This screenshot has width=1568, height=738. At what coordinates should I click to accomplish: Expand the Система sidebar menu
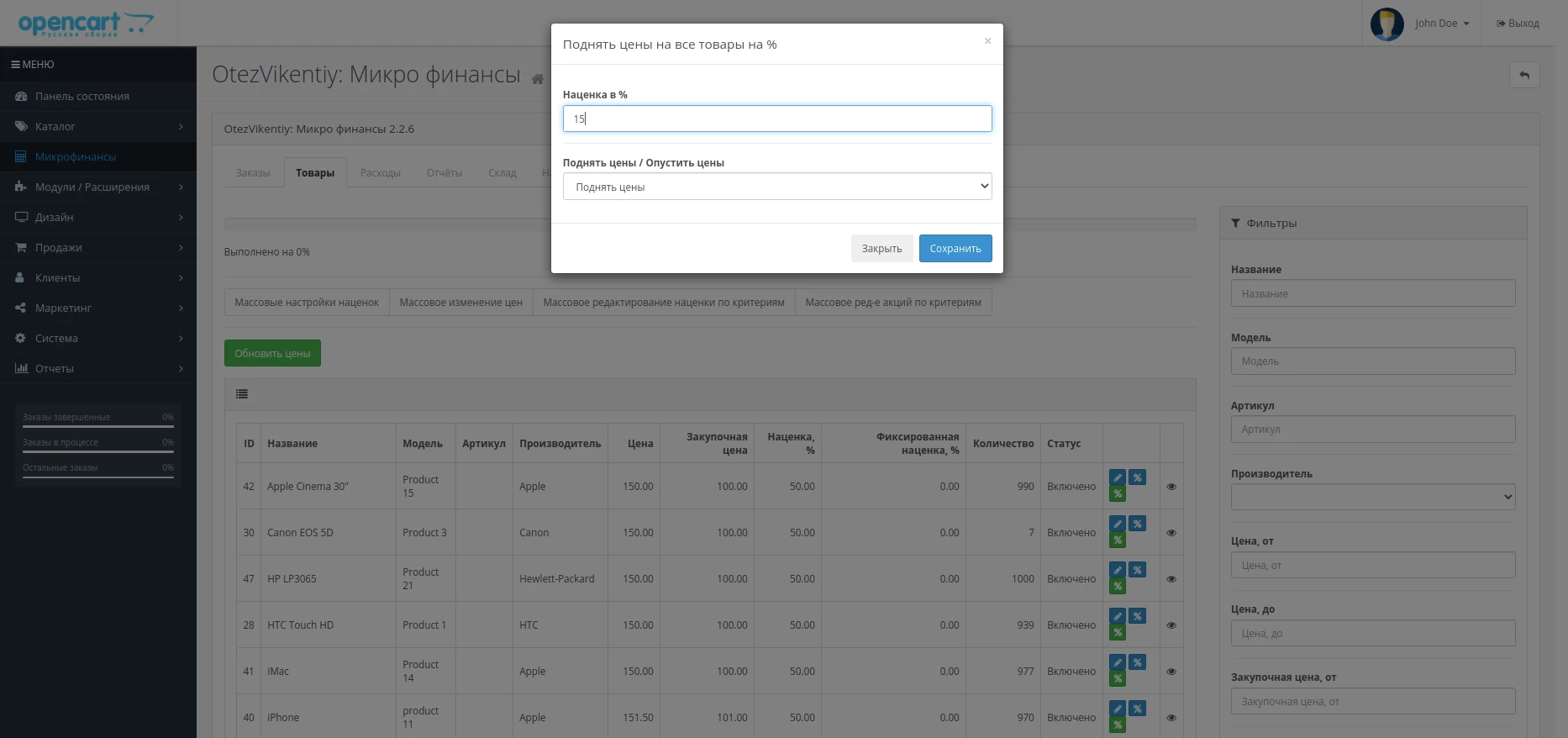tap(98, 338)
